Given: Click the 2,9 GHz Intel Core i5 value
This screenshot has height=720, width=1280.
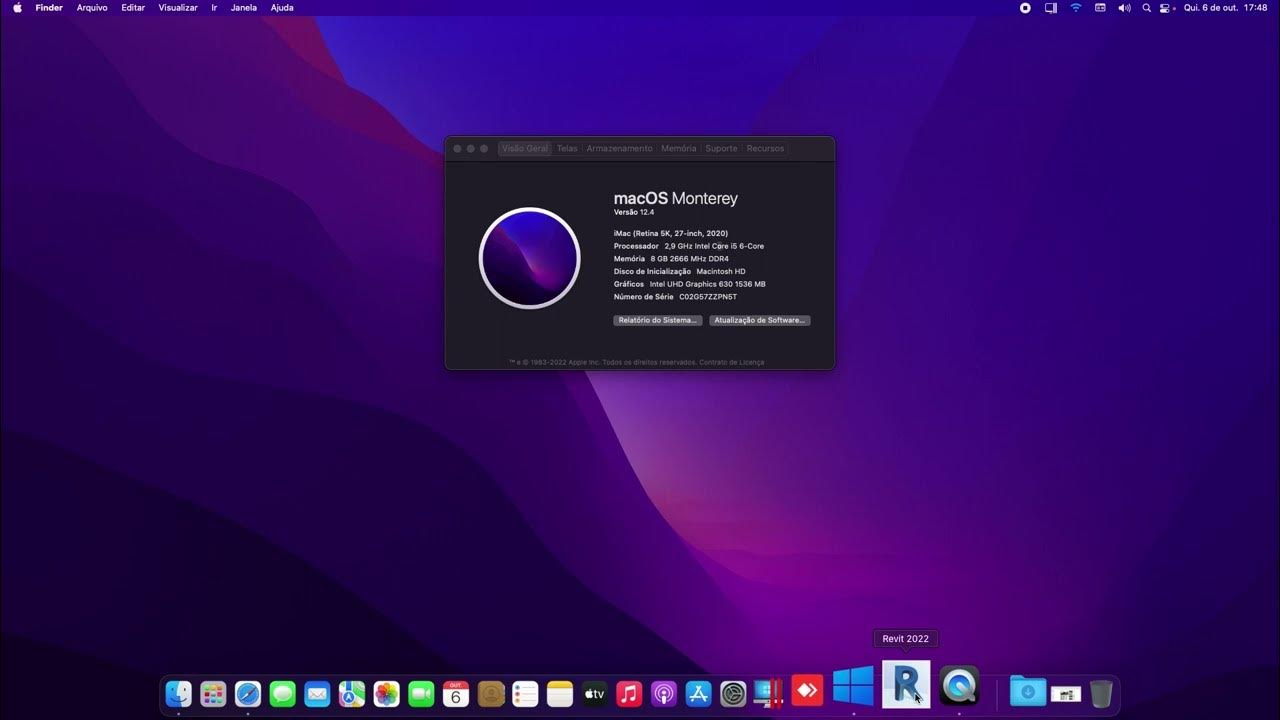Looking at the screenshot, I should coord(714,246).
